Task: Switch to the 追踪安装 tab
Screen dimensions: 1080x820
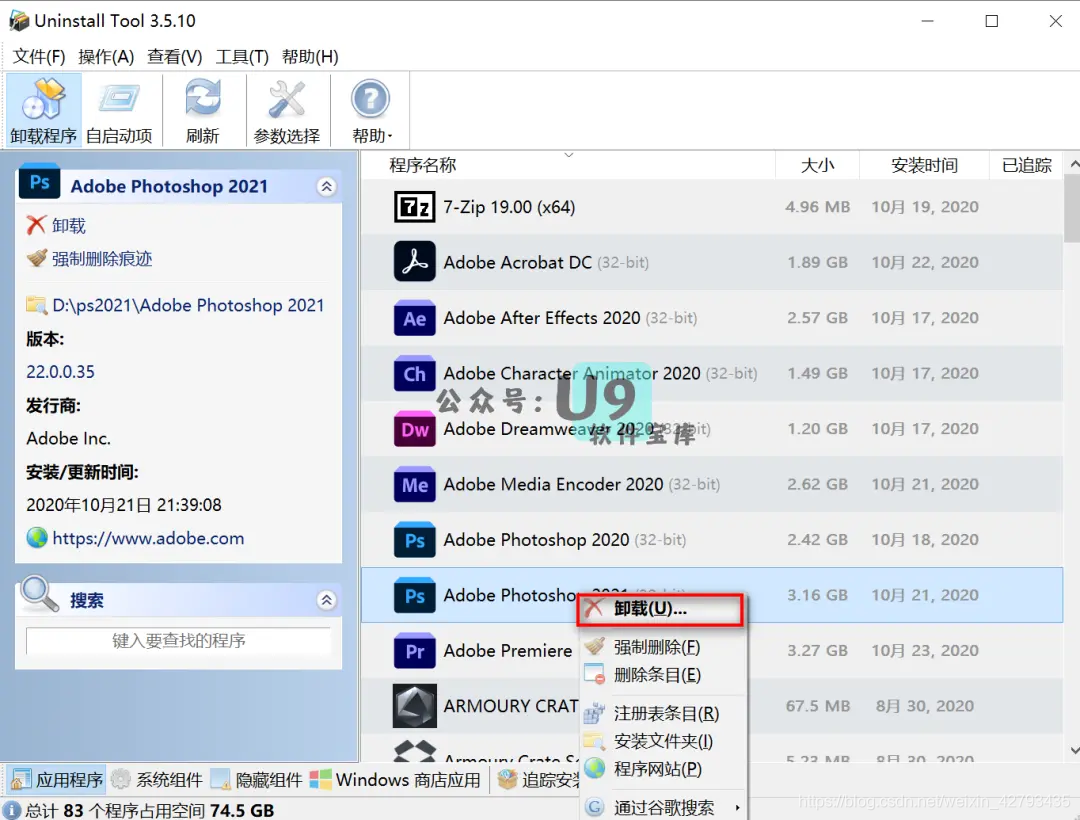Action: (x=538, y=779)
